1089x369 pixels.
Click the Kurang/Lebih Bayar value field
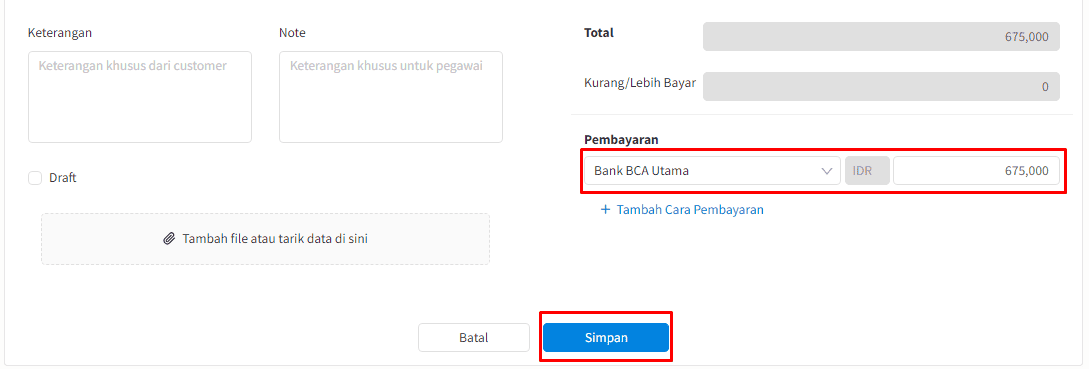click(881, 87)
